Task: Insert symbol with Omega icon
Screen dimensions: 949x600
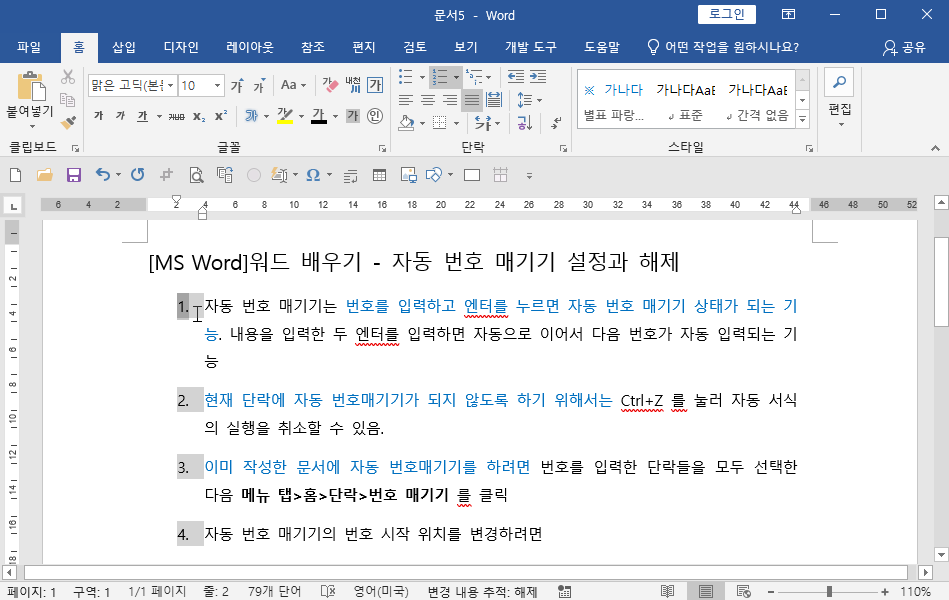Action: 313,176
